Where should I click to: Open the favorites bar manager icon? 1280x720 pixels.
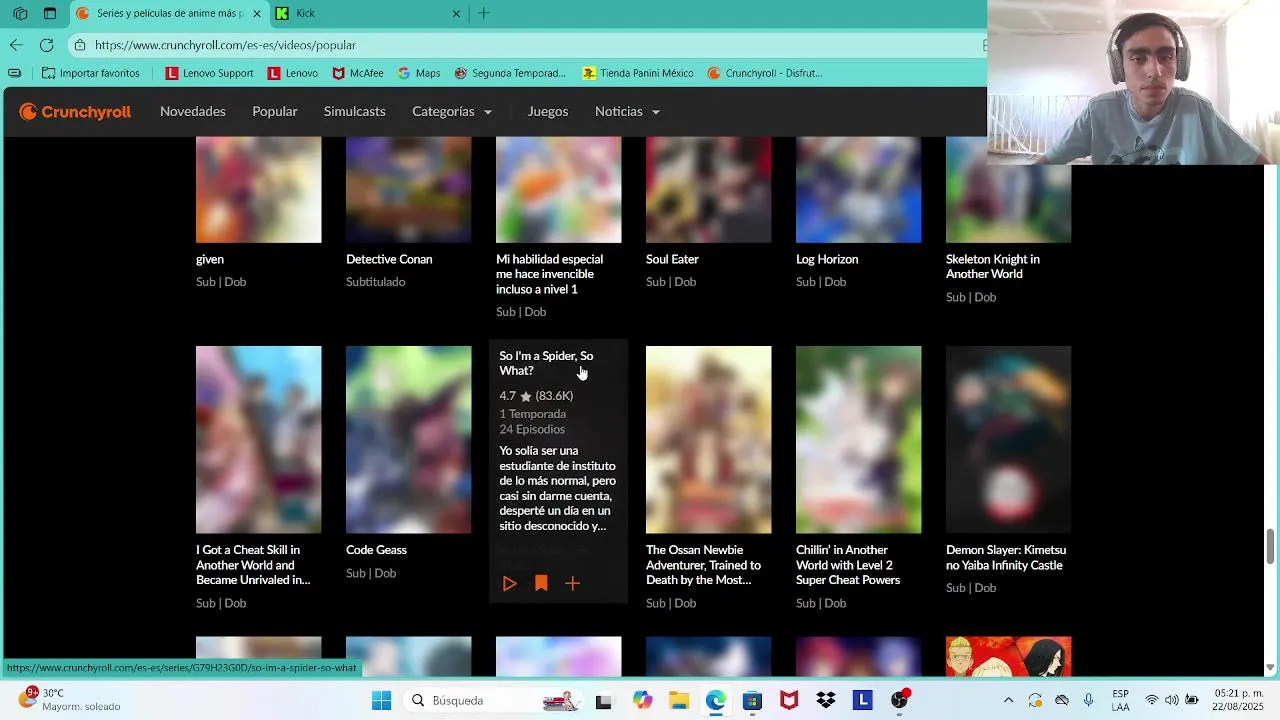14,73
